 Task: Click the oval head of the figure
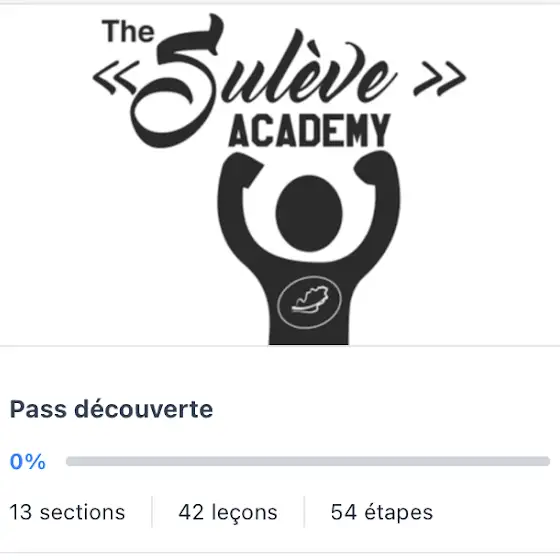309,213
